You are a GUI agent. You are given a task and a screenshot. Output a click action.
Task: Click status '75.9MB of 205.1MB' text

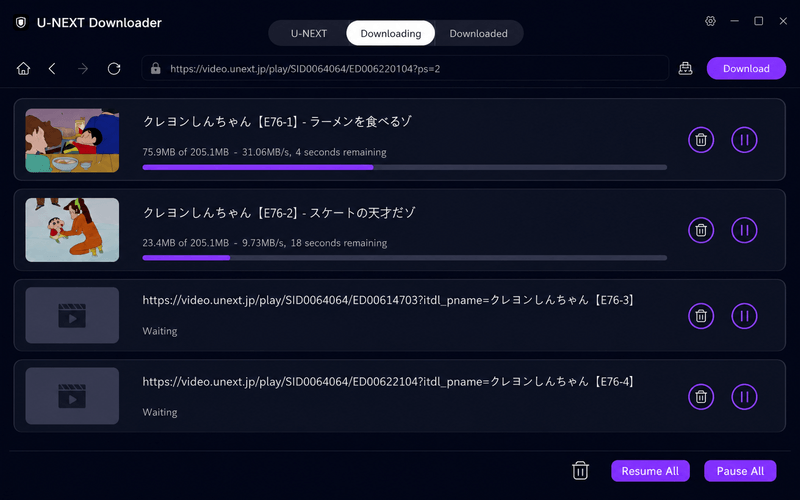[186, 152]
